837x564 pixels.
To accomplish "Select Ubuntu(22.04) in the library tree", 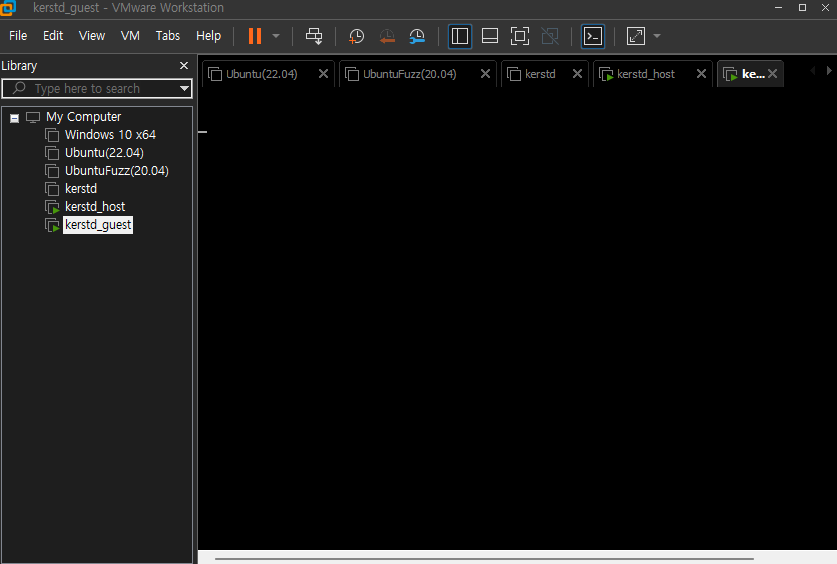I will [x=104, y=153].
